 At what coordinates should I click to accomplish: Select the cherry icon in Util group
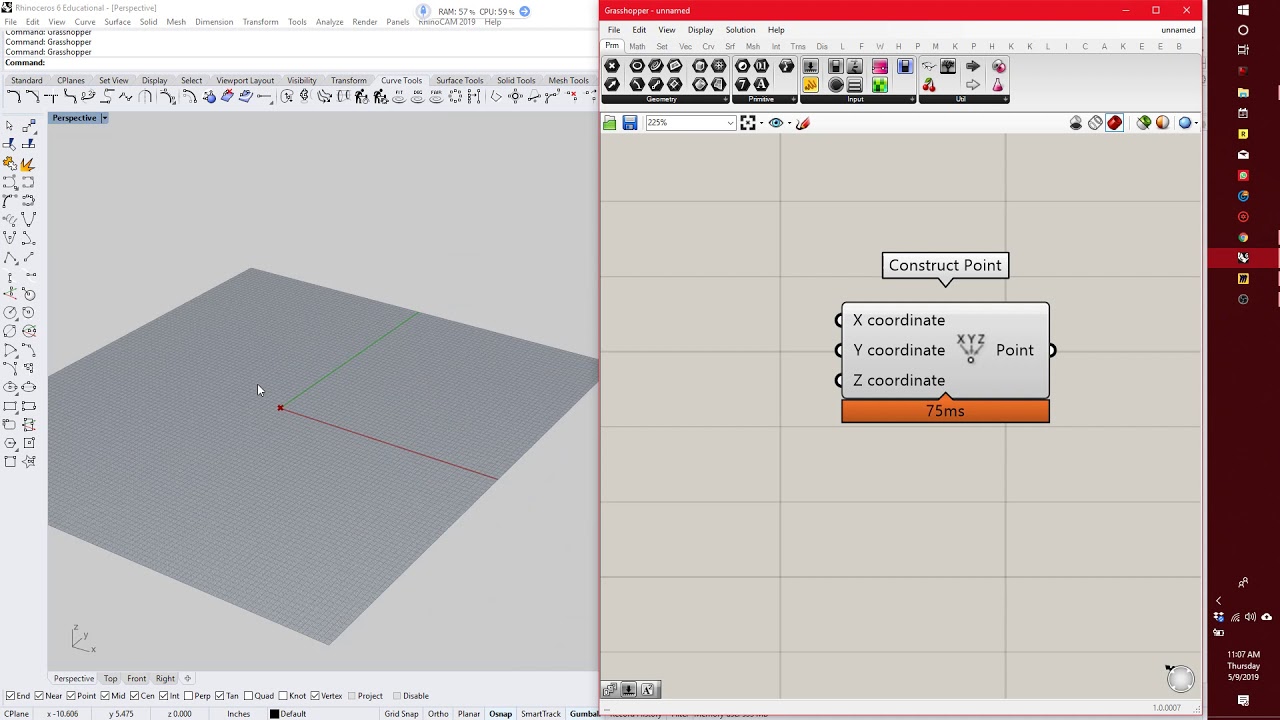[929, 85]
